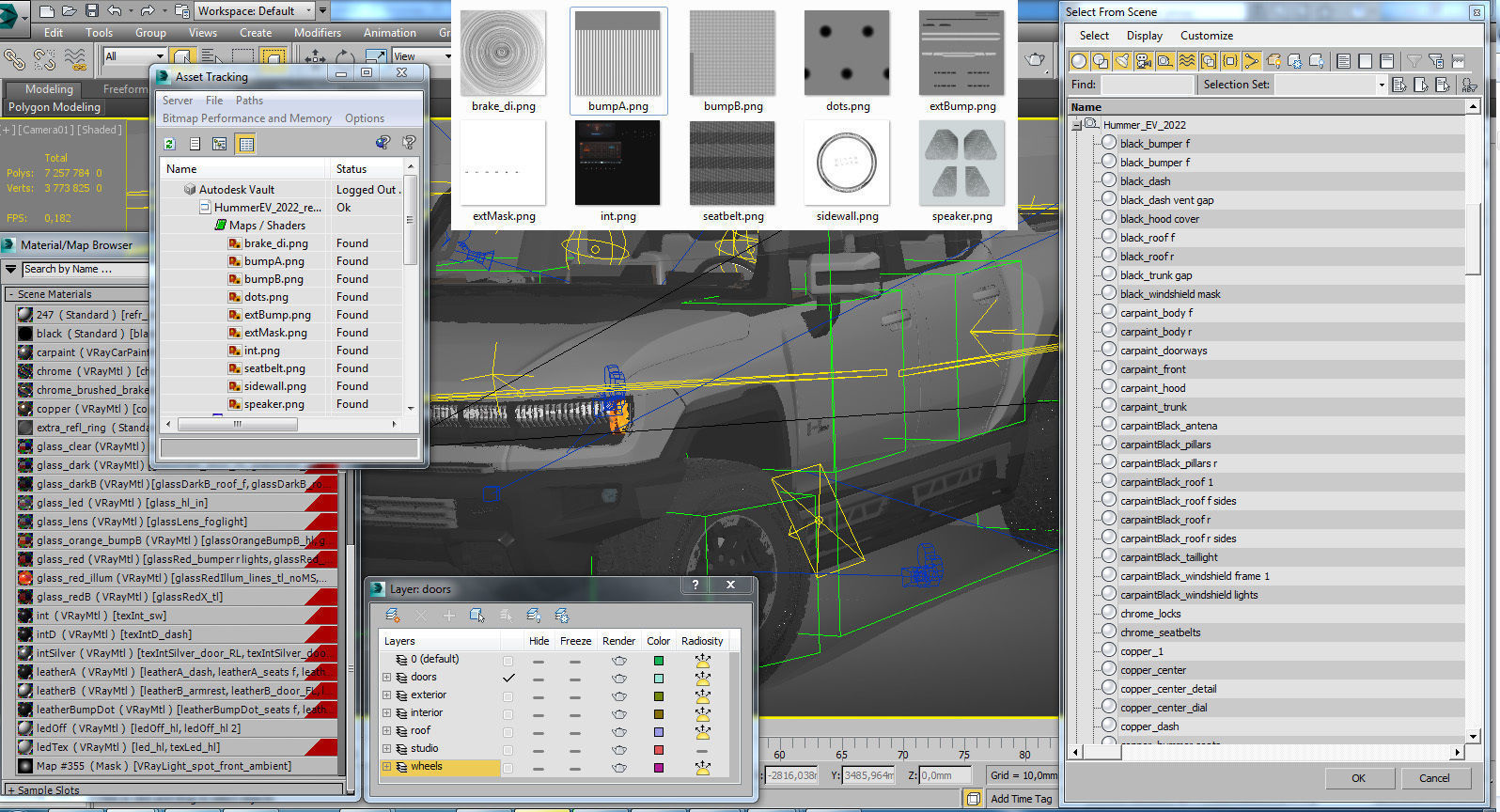
Task: Click the Find input field
Action: (1147, 85)
